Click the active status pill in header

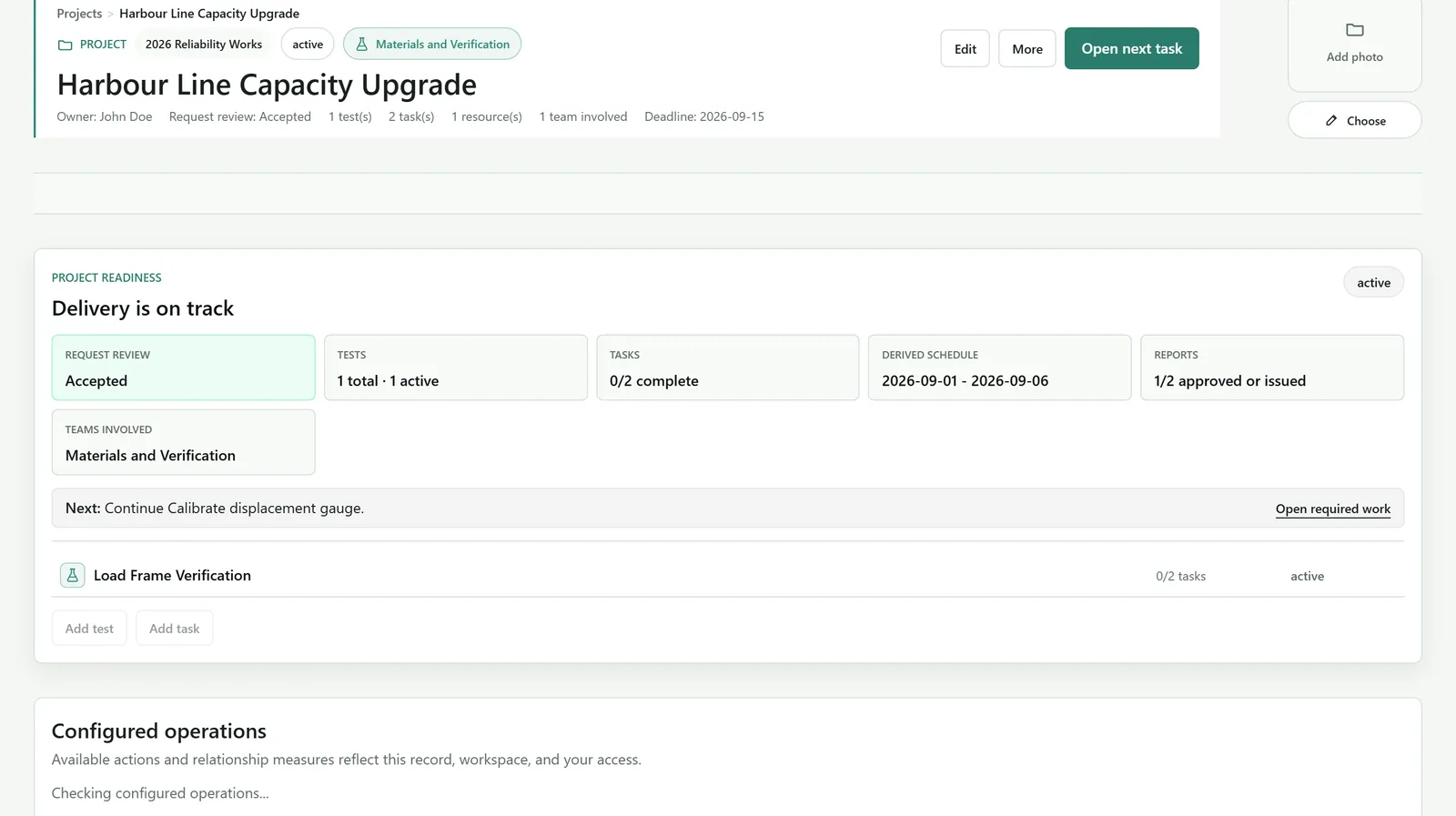tap(308, 44)
